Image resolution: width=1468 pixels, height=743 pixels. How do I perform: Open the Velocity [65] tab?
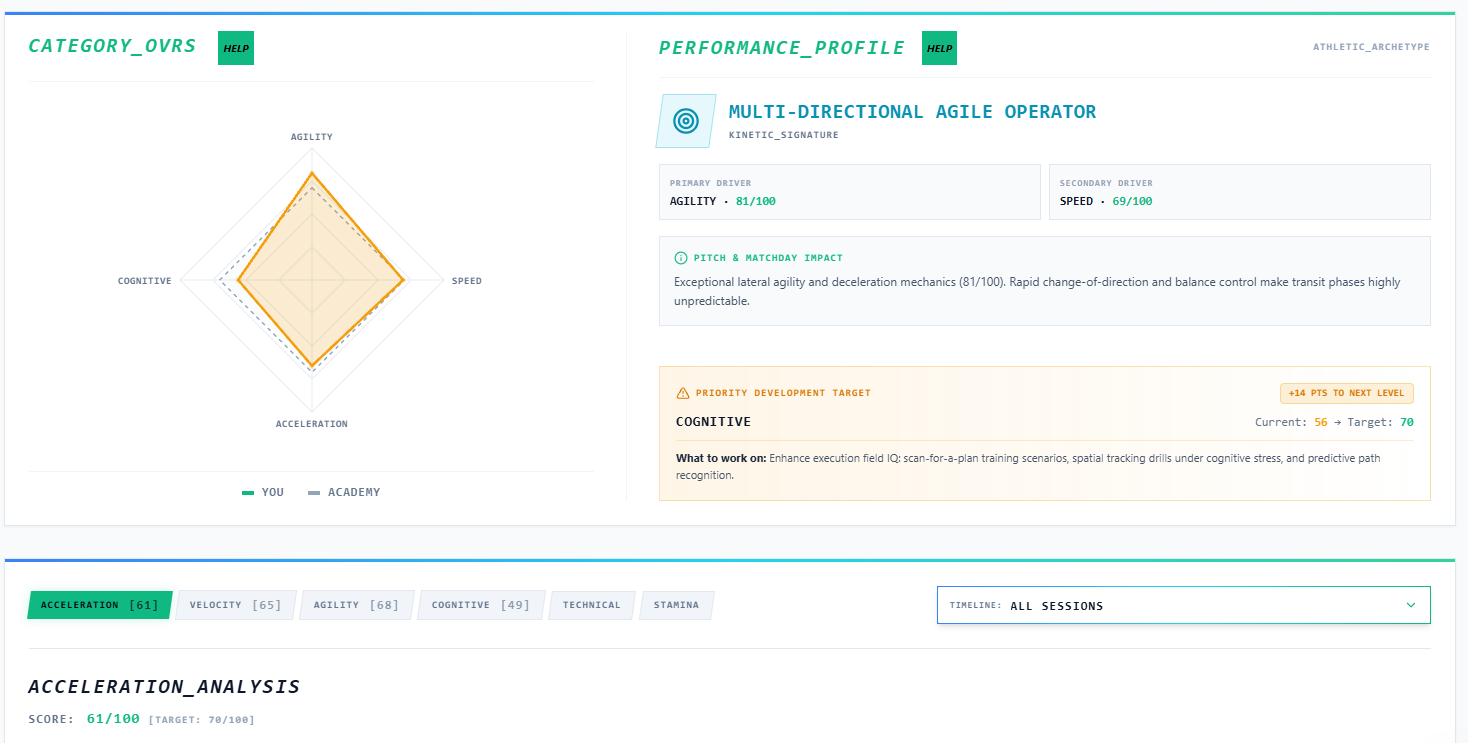tap(236, 605)
